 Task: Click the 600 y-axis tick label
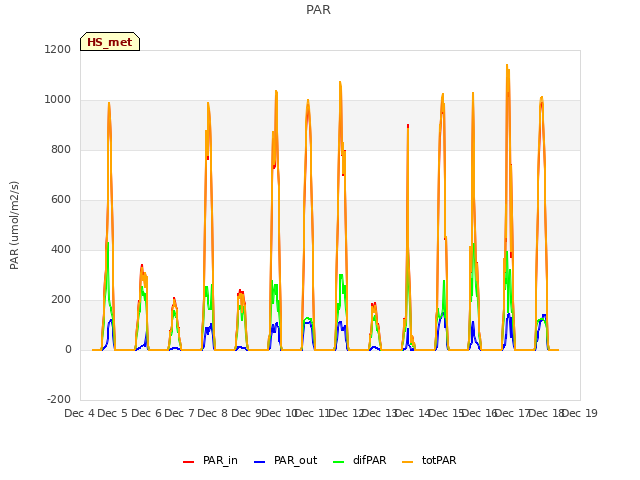pos(61,200)
